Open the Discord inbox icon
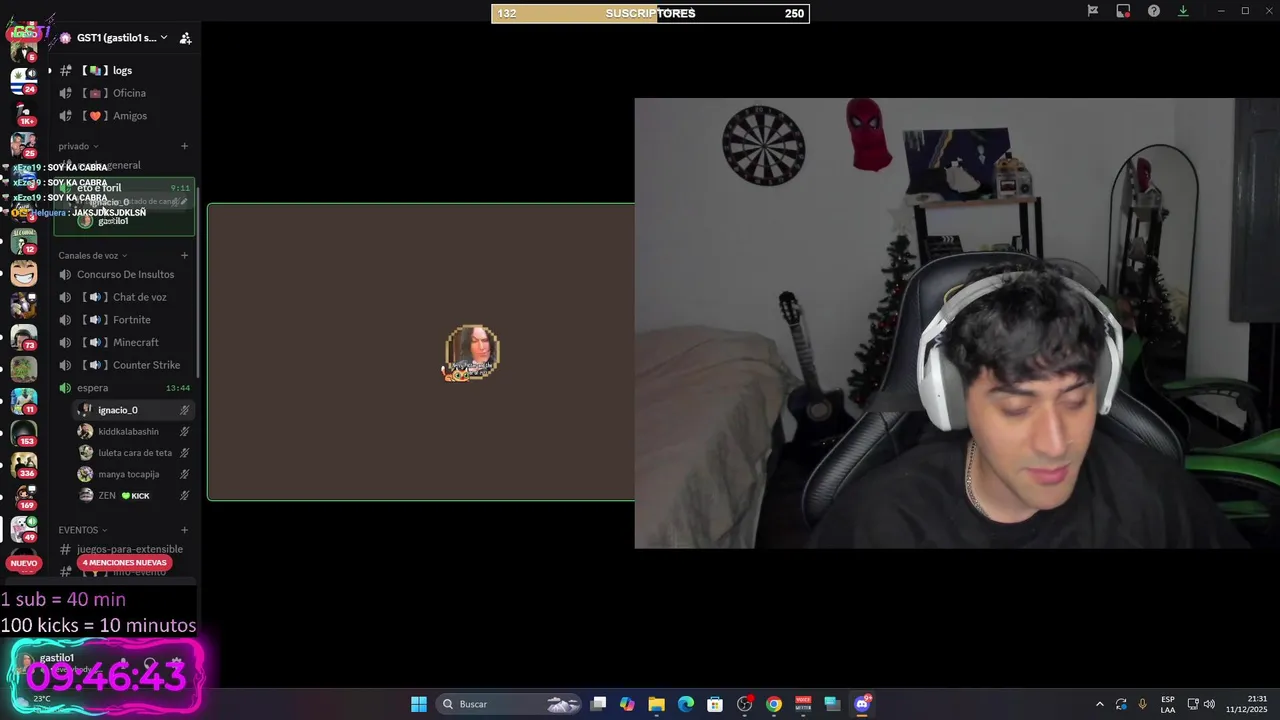 click(1123, 11)
